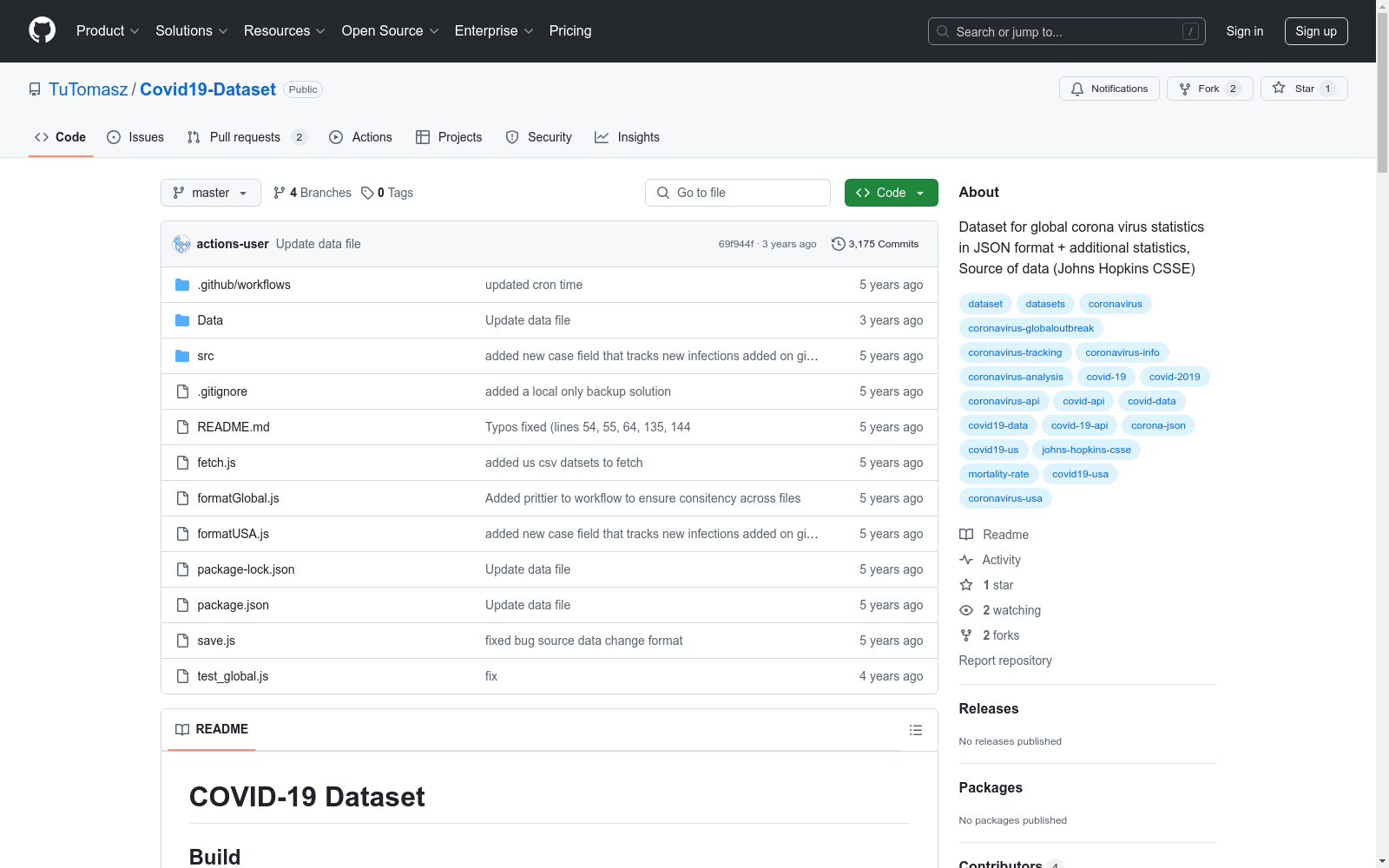The height and width of the screenshot is (868, 1389).
Task: Switch to the Issues tab
Action: [x=135, y=137]
